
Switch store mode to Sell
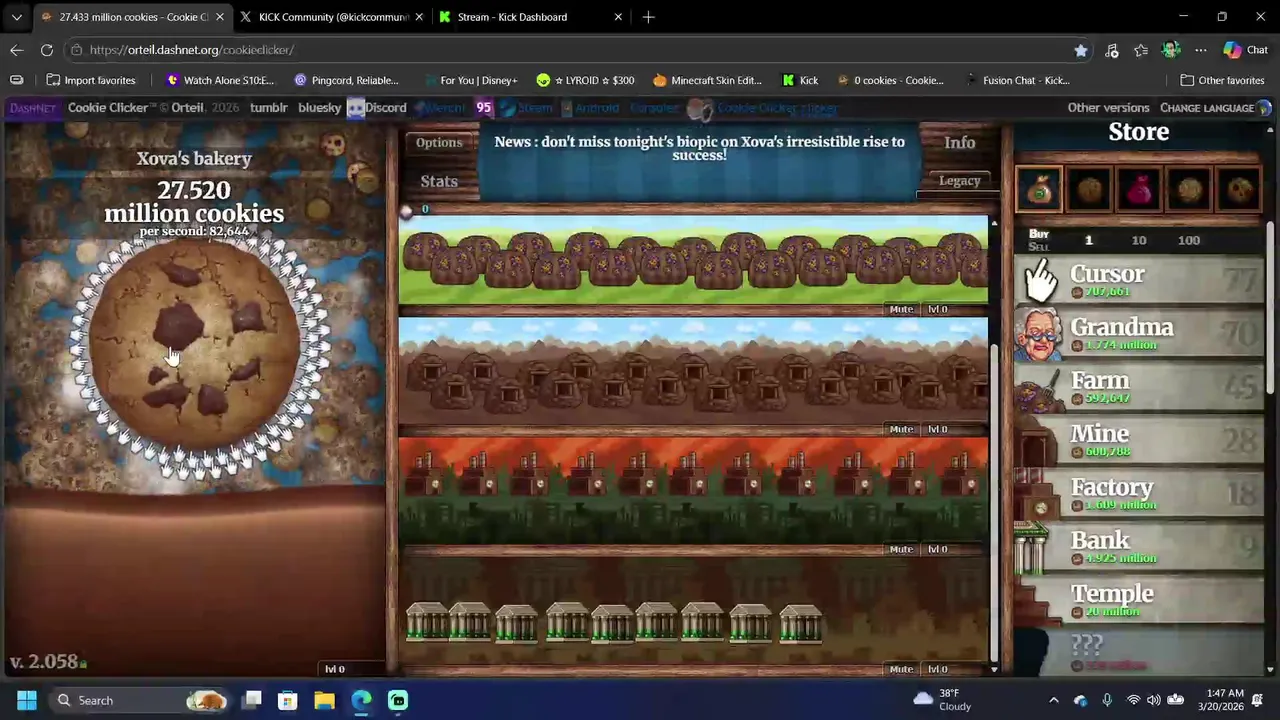coord(1039,247)
